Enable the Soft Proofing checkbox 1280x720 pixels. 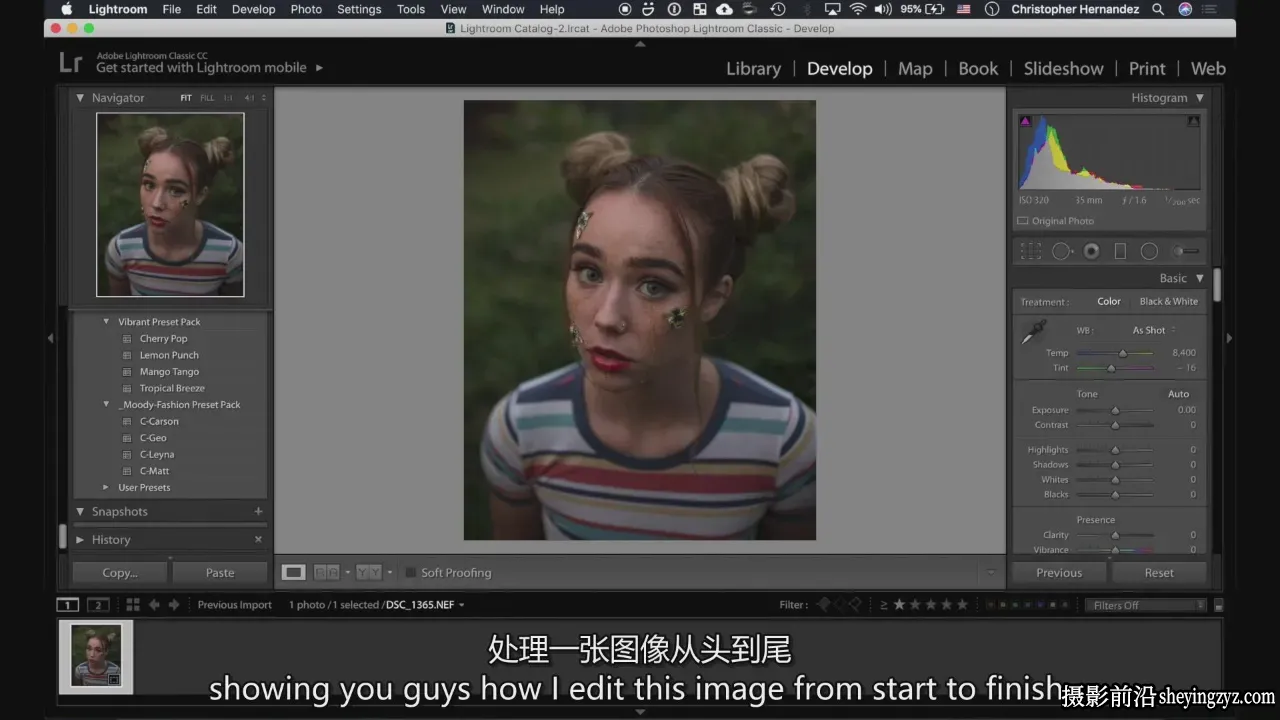tap(410, 573)
